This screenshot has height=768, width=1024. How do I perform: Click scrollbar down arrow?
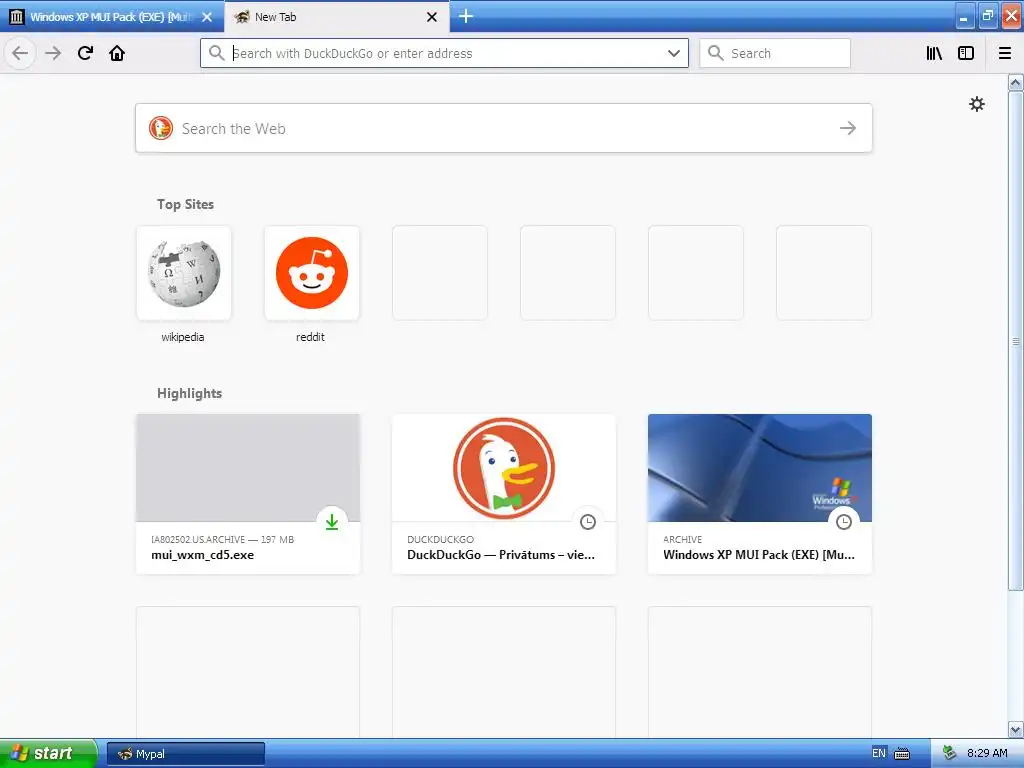coord(1016,729)
